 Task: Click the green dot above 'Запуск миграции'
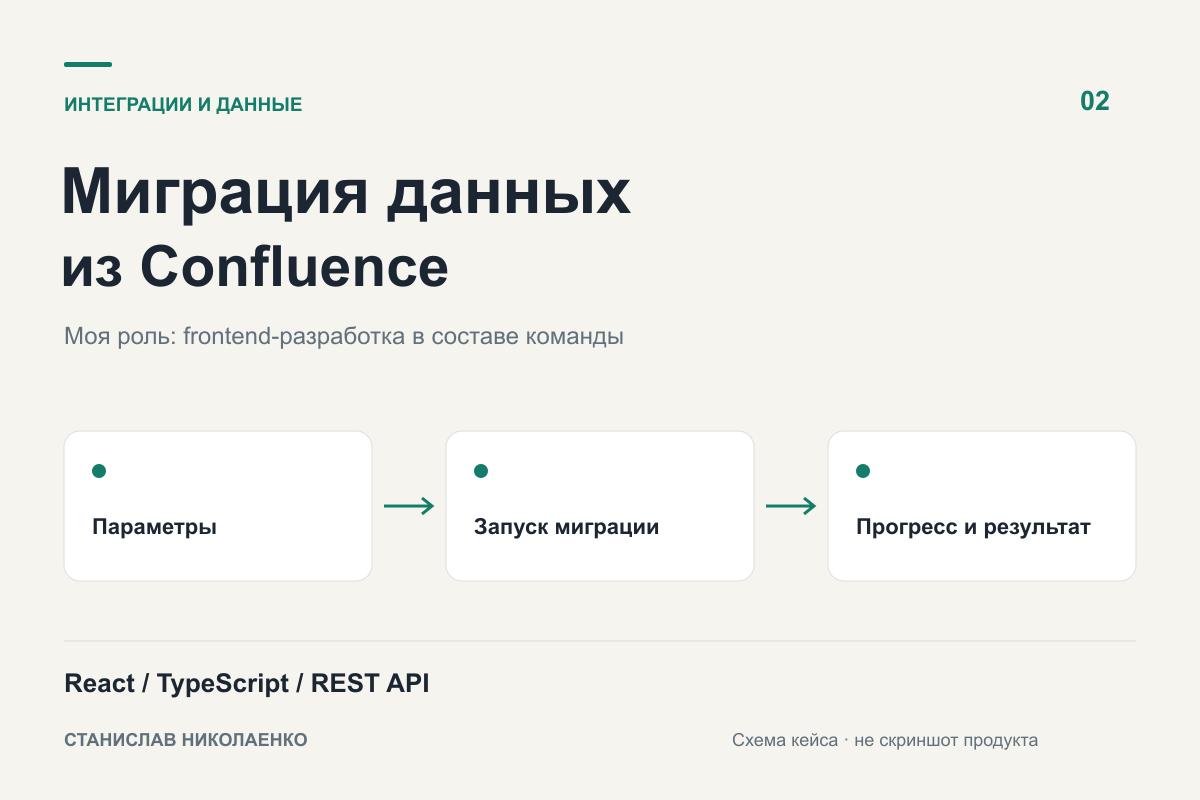(x=481, y=471)
